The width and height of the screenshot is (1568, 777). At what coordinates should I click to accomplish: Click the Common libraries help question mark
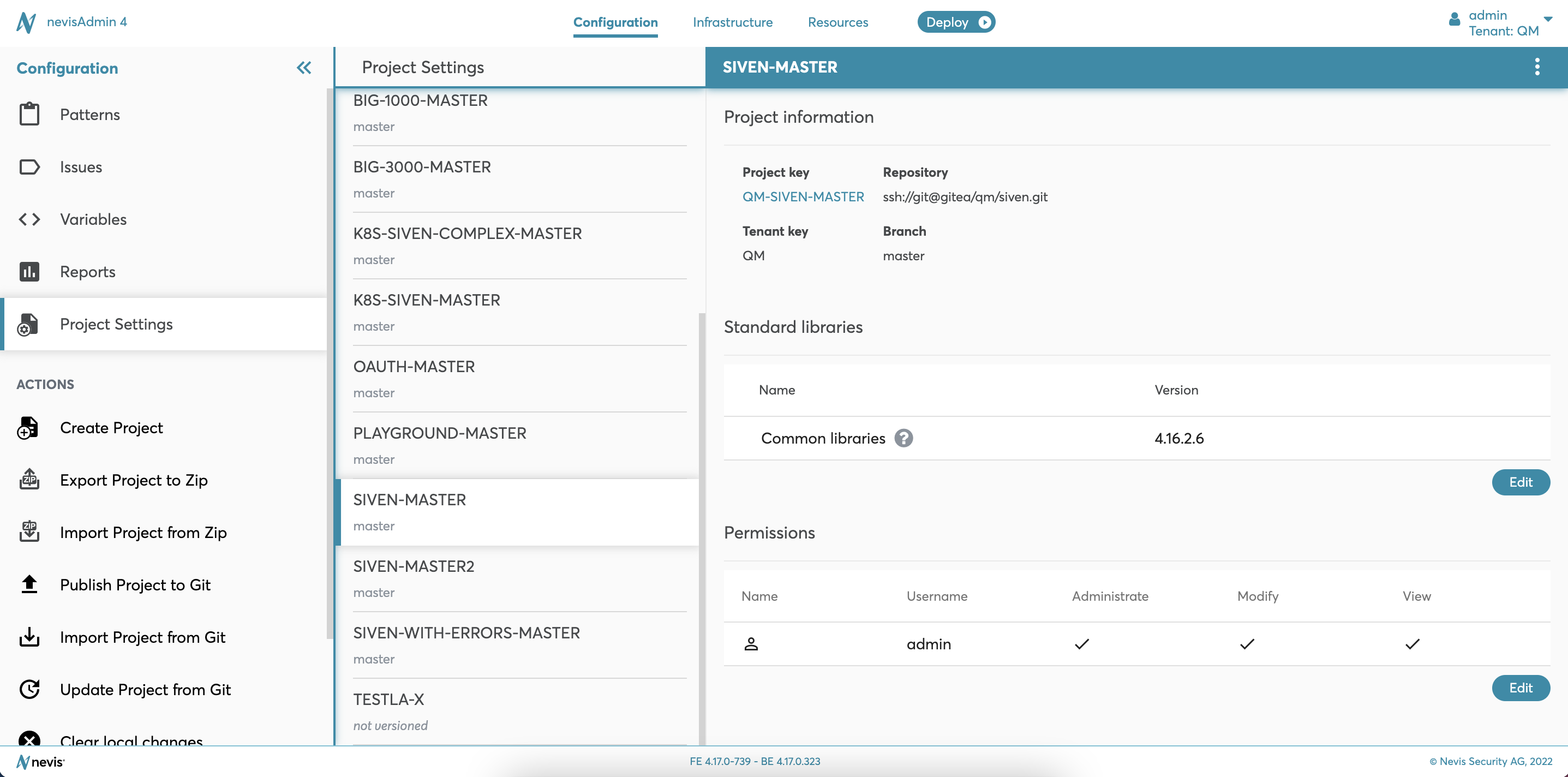click(x=903, y=439)
